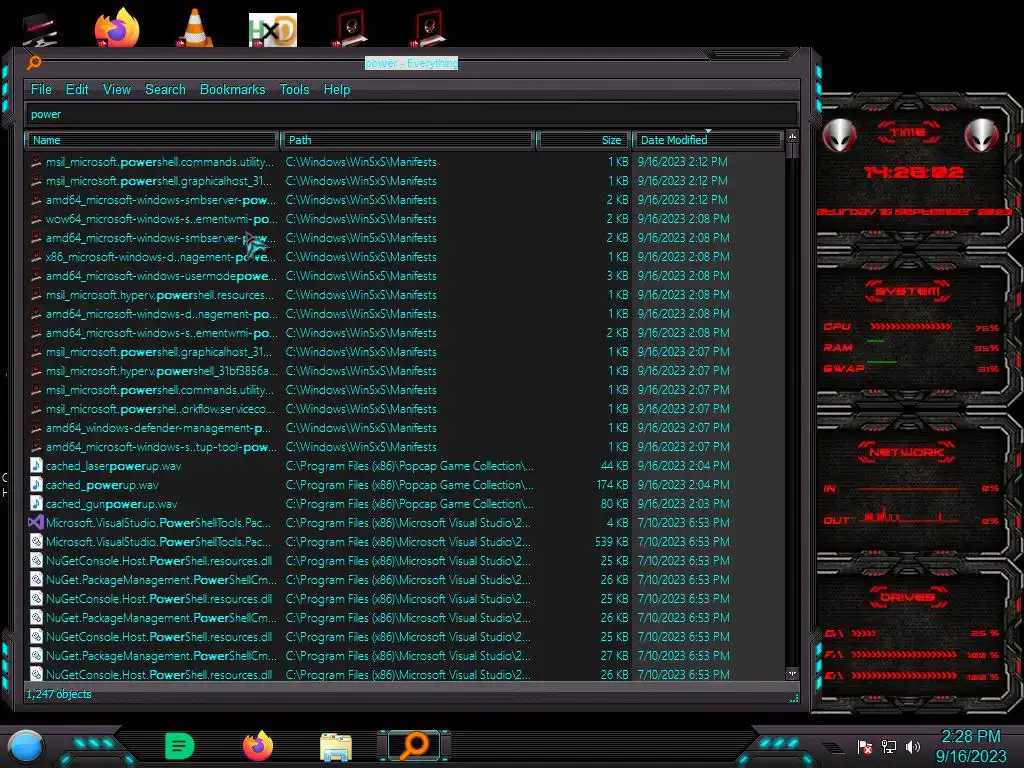Click the taskbar clock showing 2:28 PM

click(x=970, y=746)
